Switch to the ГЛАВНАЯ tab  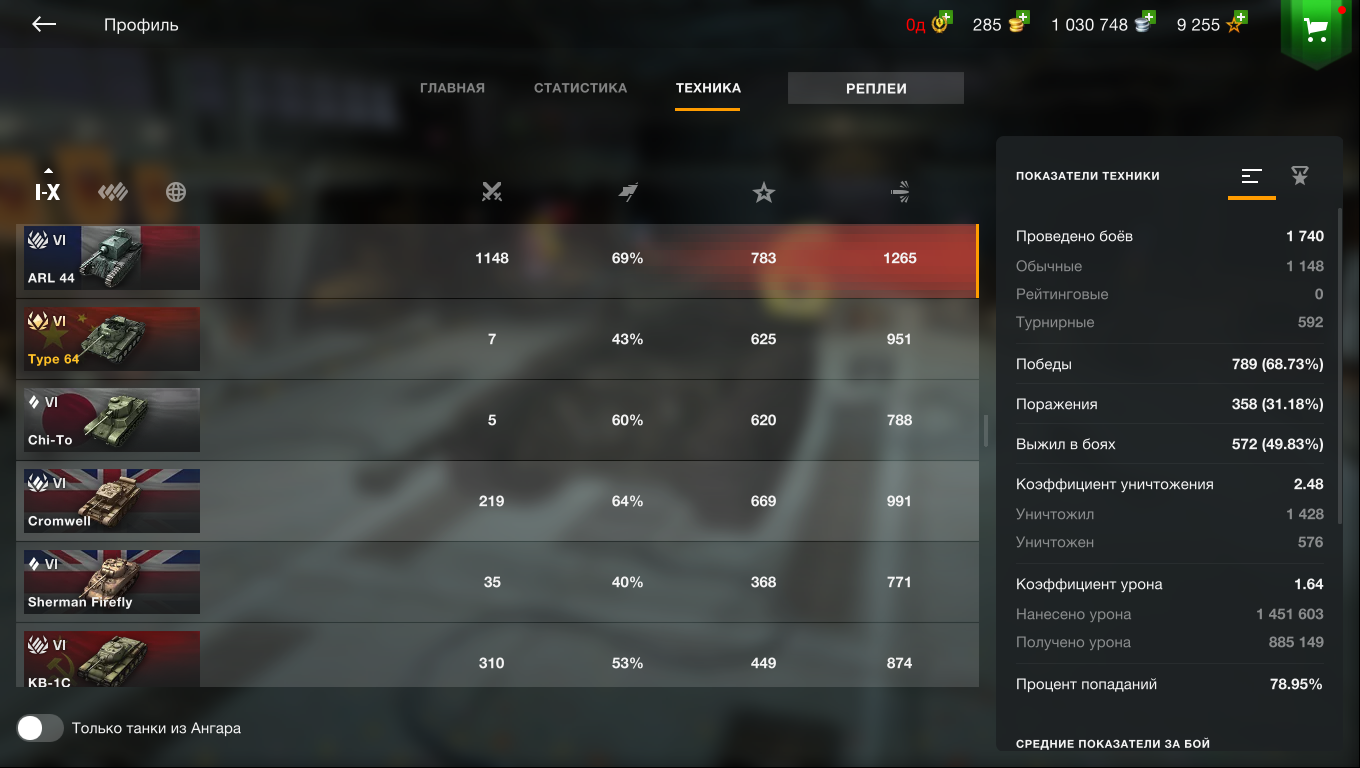(x=452, y=88)
